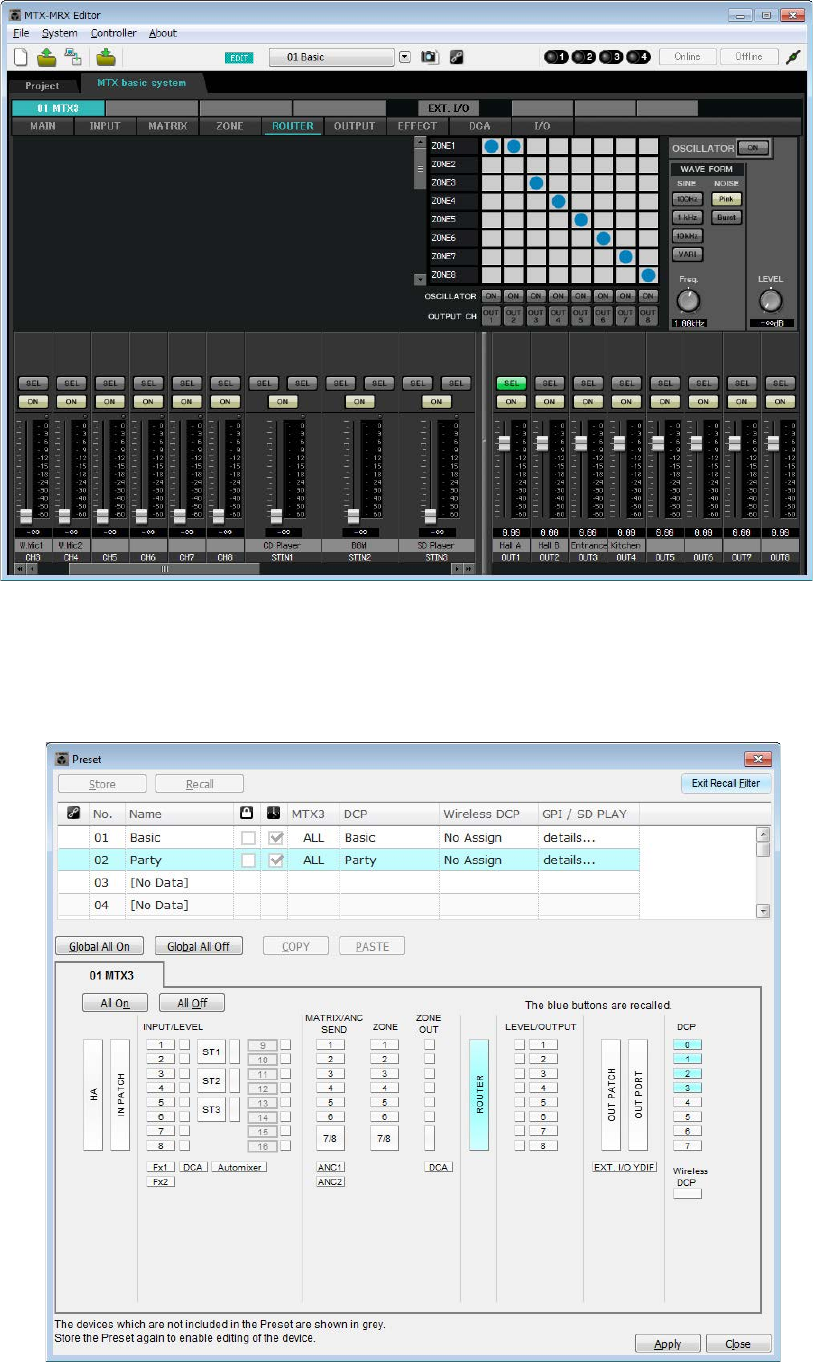The width and height of the screenshot is (813, 1362).
Task: Switch to the OUTPUT screen tab
Action: click(354, 126)
